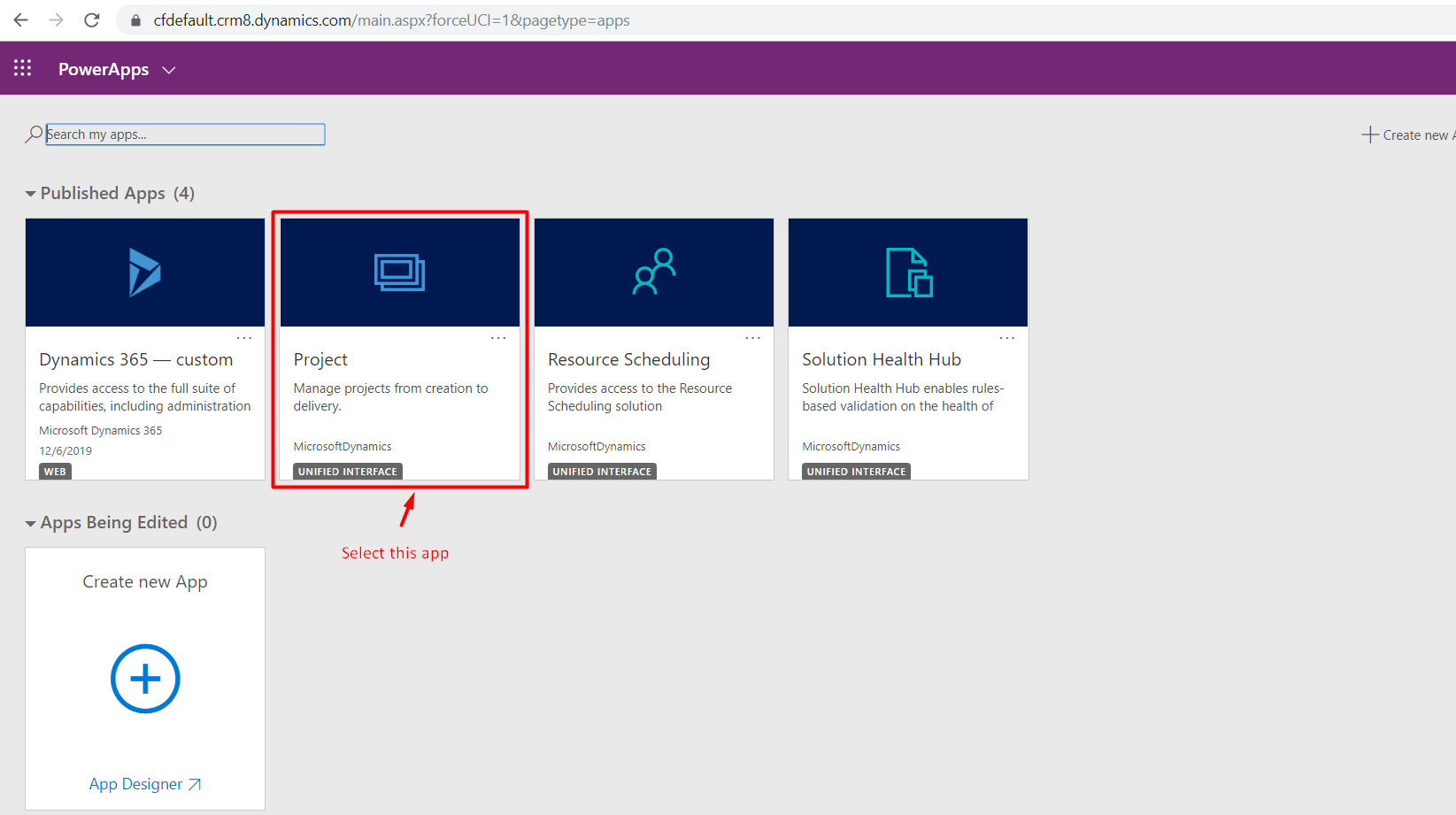1456x815 pixels.
Task: Click the Apps Being Edited (0) heading
Action: tap(129, 523)
